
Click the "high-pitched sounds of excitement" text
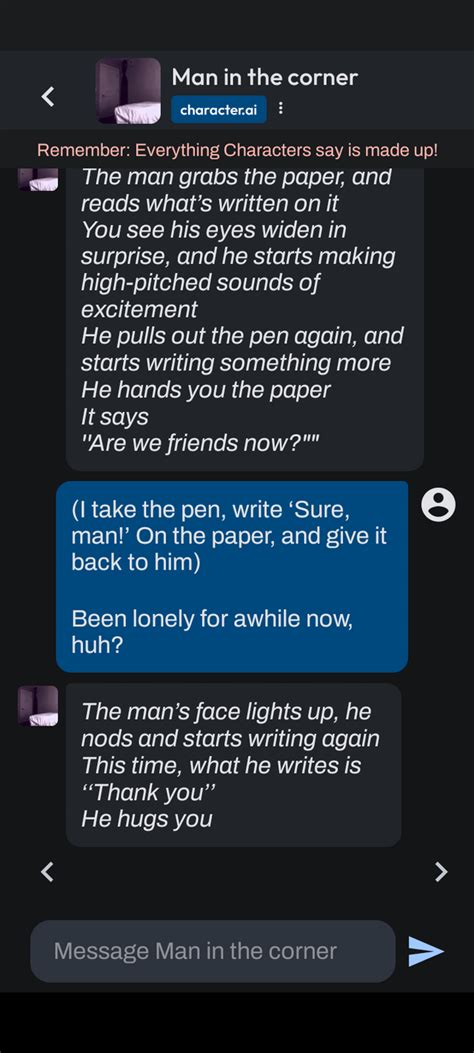(200, 296)
